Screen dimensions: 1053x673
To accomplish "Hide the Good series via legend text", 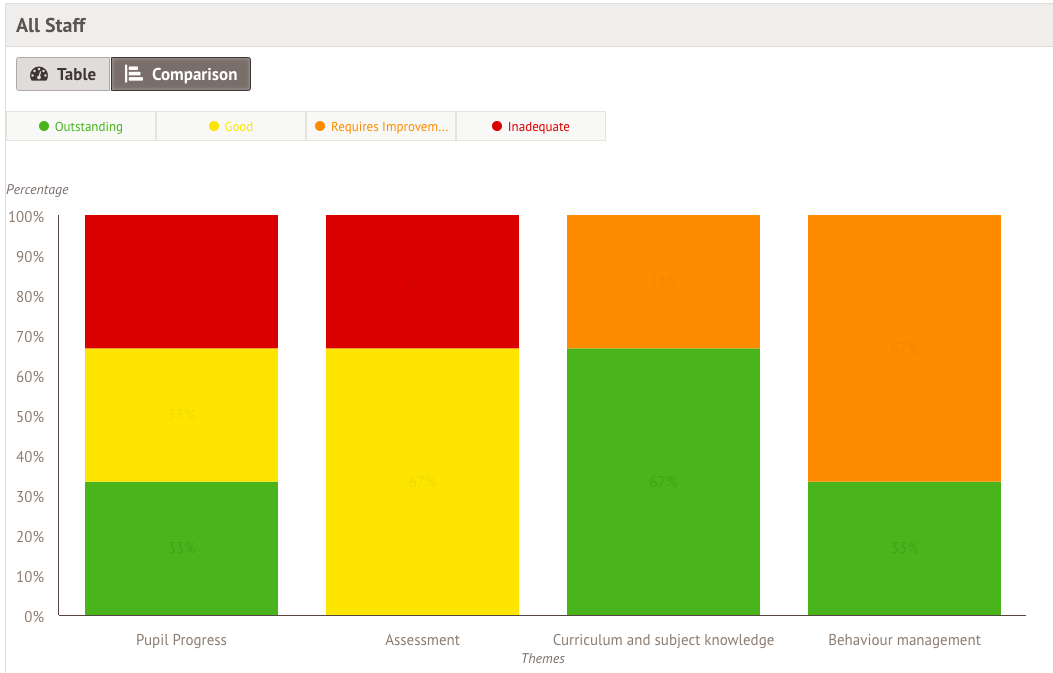I will [x=239, y=127].
